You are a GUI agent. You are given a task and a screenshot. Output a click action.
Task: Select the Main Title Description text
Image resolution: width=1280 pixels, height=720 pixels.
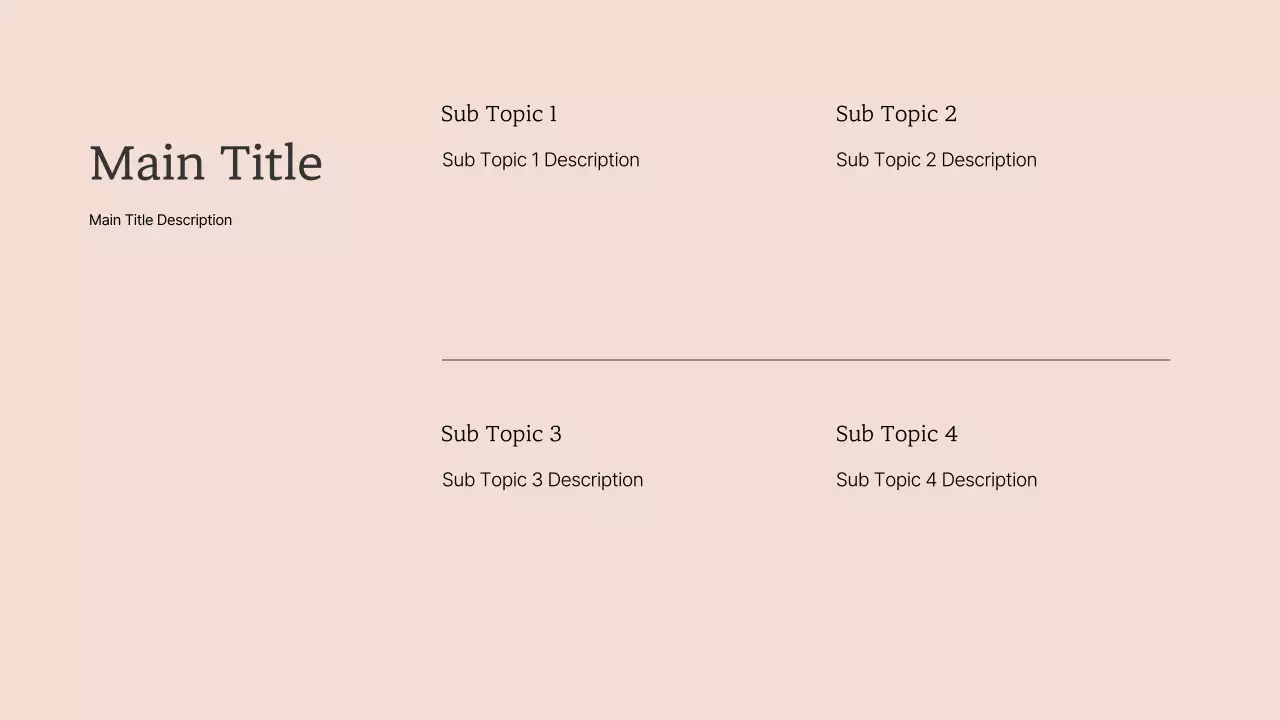160,220
